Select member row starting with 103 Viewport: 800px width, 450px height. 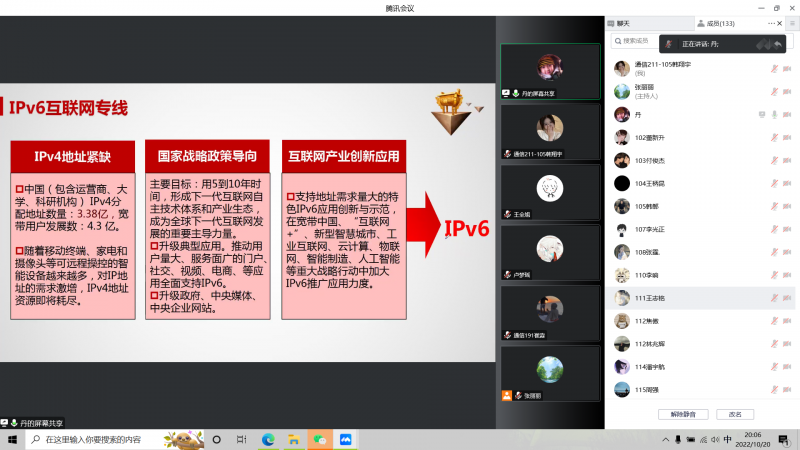(x=702, y=161)
